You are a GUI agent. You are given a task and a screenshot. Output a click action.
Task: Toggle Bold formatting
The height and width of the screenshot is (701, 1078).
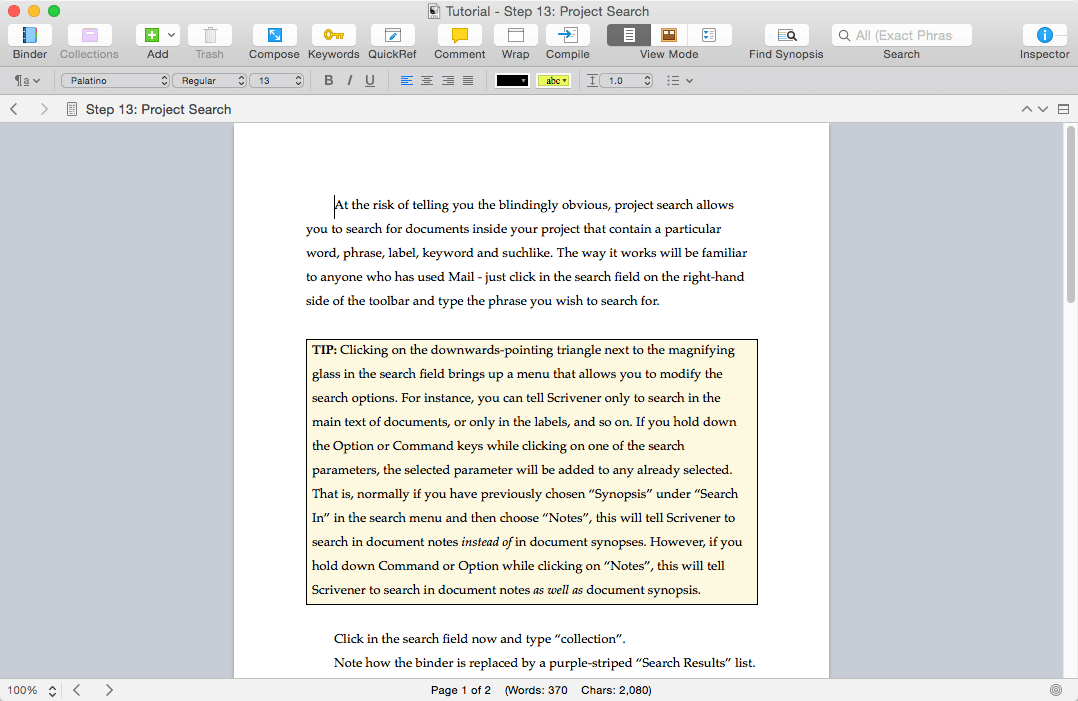329,80
